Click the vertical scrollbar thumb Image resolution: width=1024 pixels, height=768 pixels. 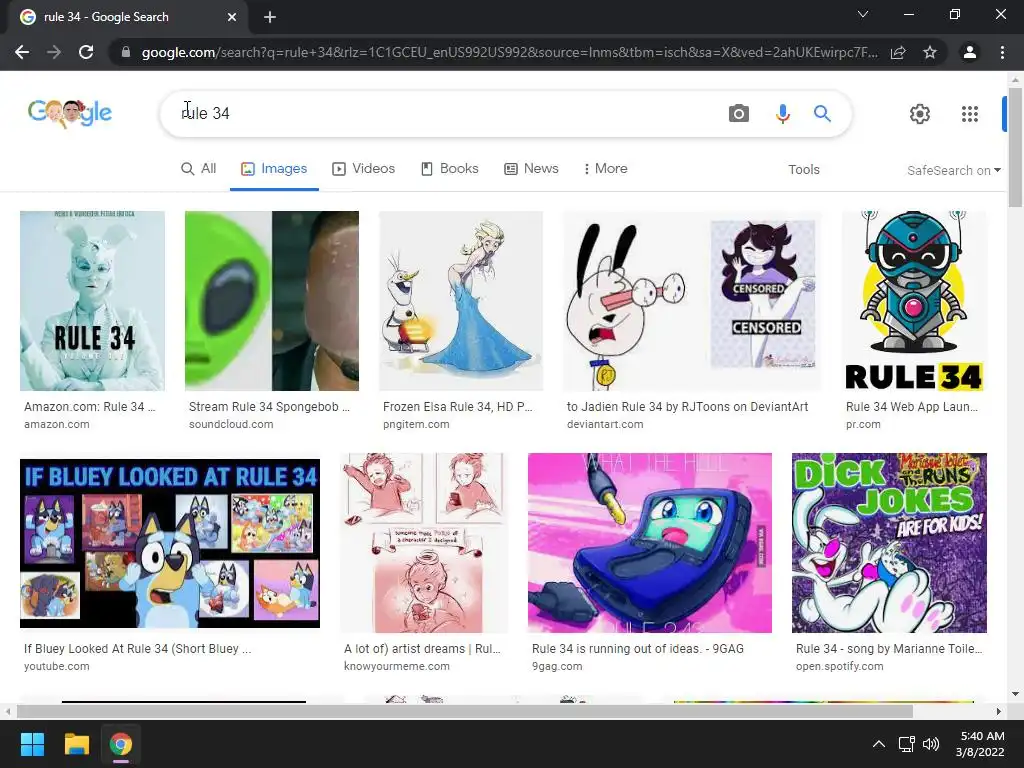(1015, 147)
